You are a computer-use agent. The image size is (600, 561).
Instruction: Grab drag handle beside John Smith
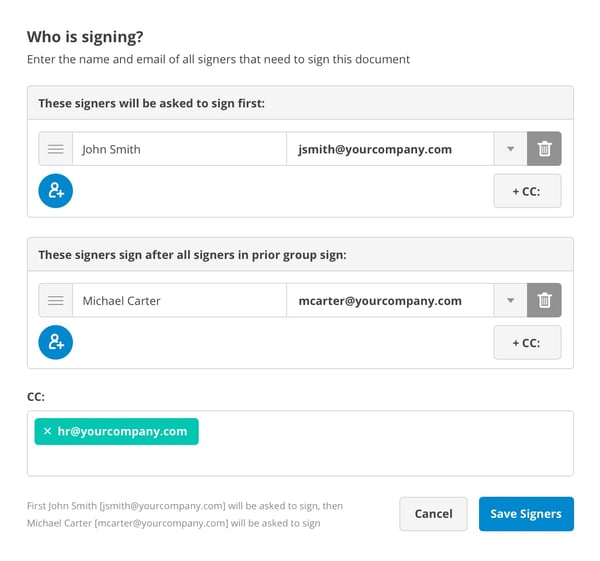coord(56,149)
